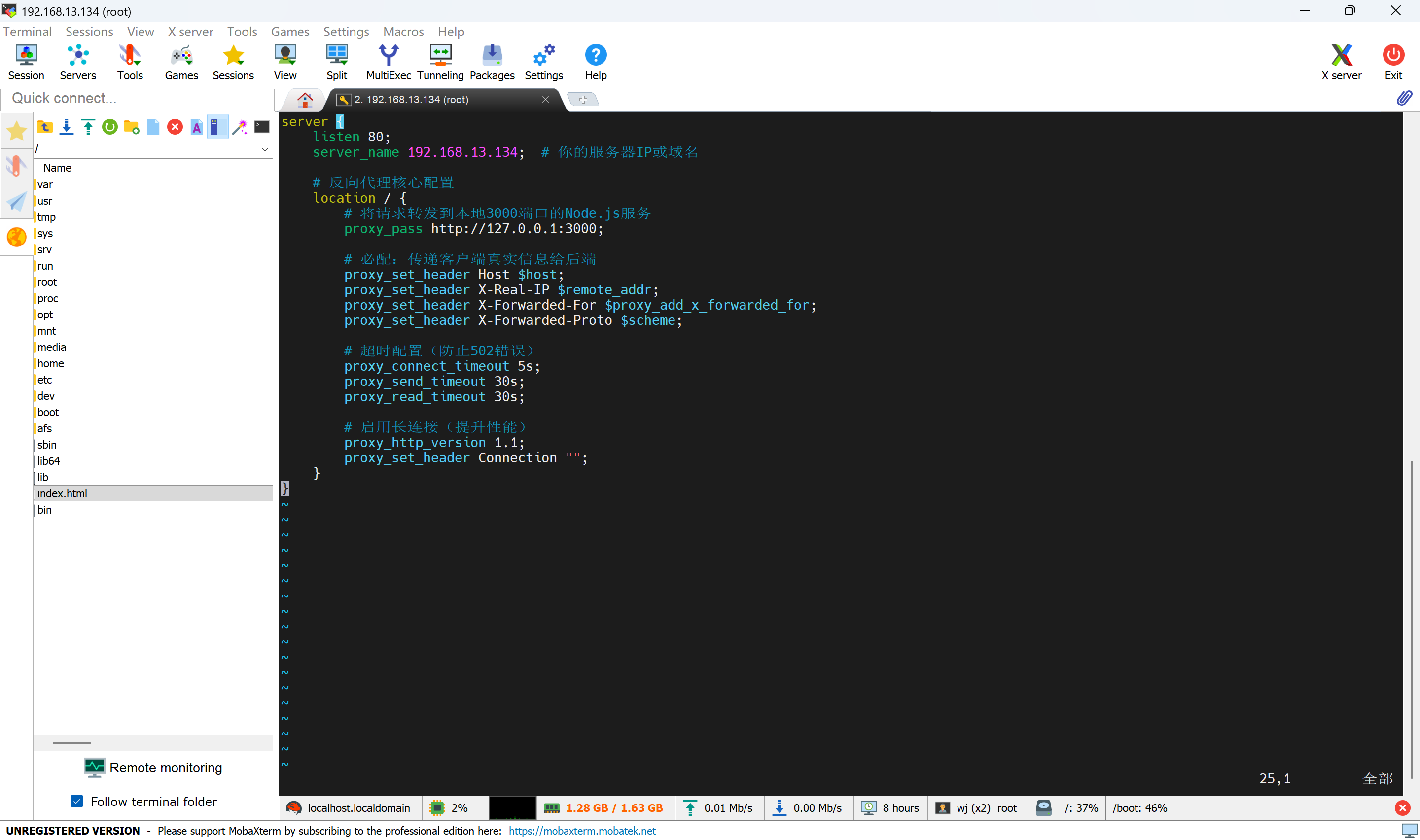Open the MultiExec toolbar icon

pyautogui.click(x=388, y=63)
